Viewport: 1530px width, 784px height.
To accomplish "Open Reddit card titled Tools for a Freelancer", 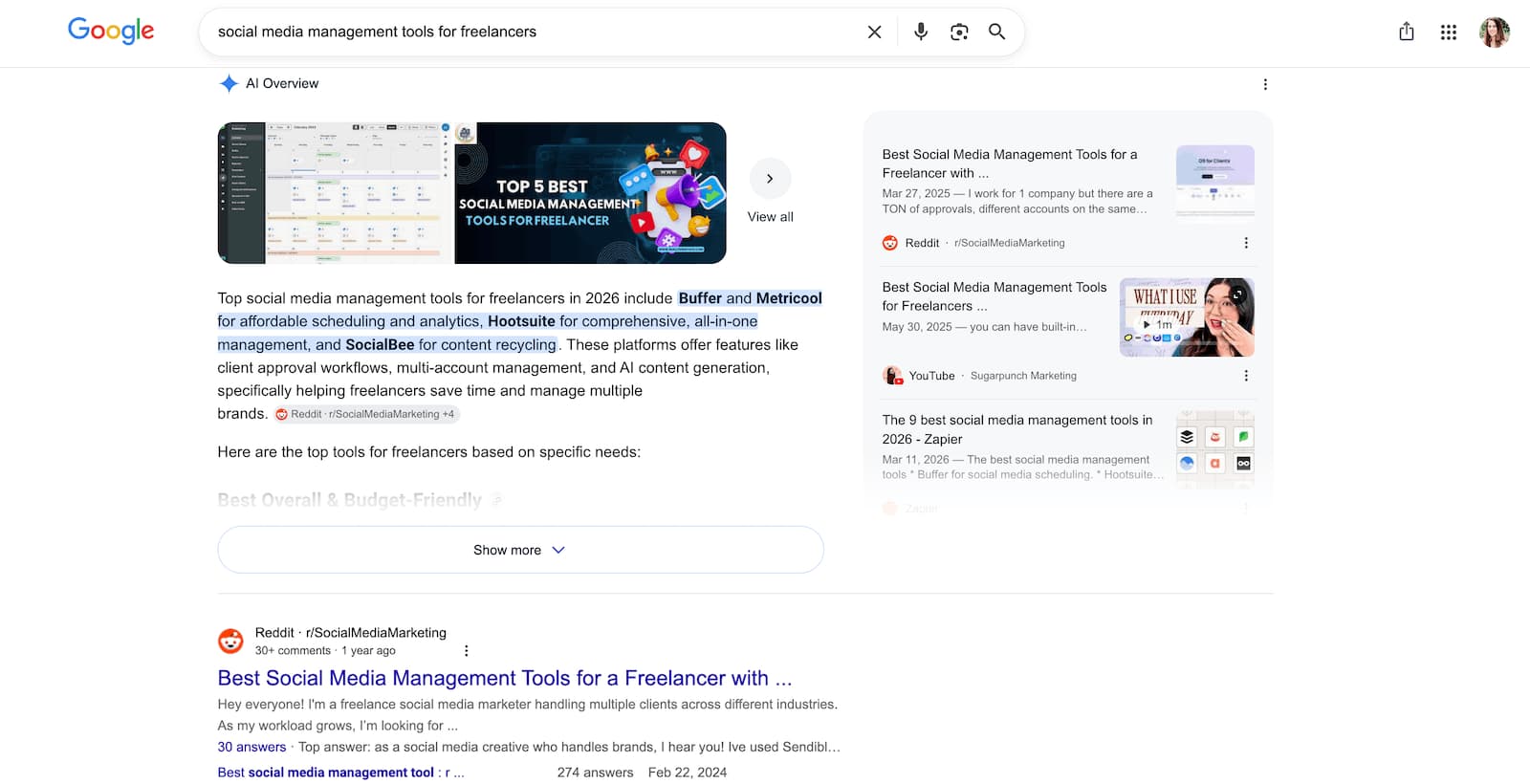I will [1010, 163].
